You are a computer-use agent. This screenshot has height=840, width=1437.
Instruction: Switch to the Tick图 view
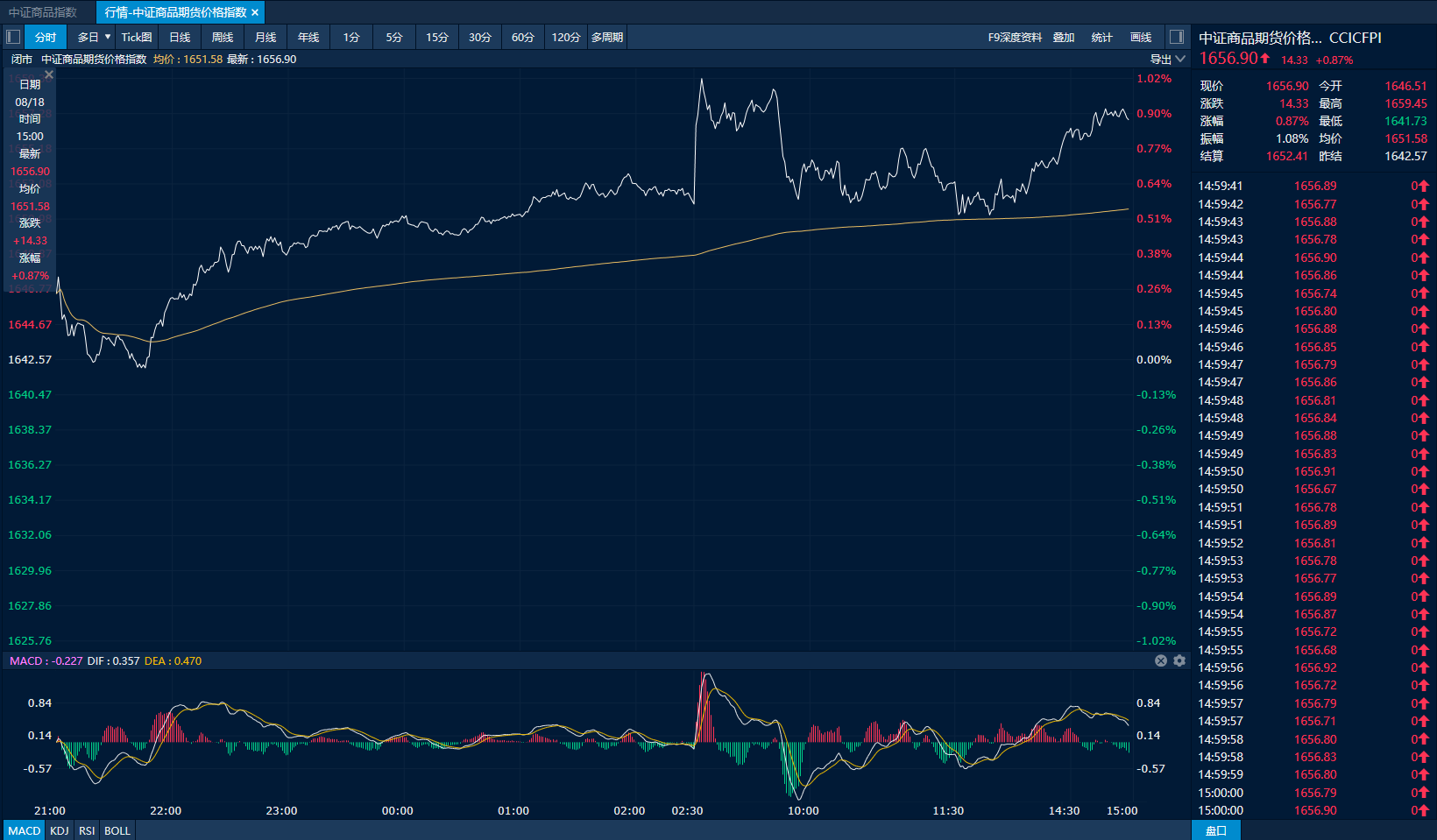click(137, 37)
